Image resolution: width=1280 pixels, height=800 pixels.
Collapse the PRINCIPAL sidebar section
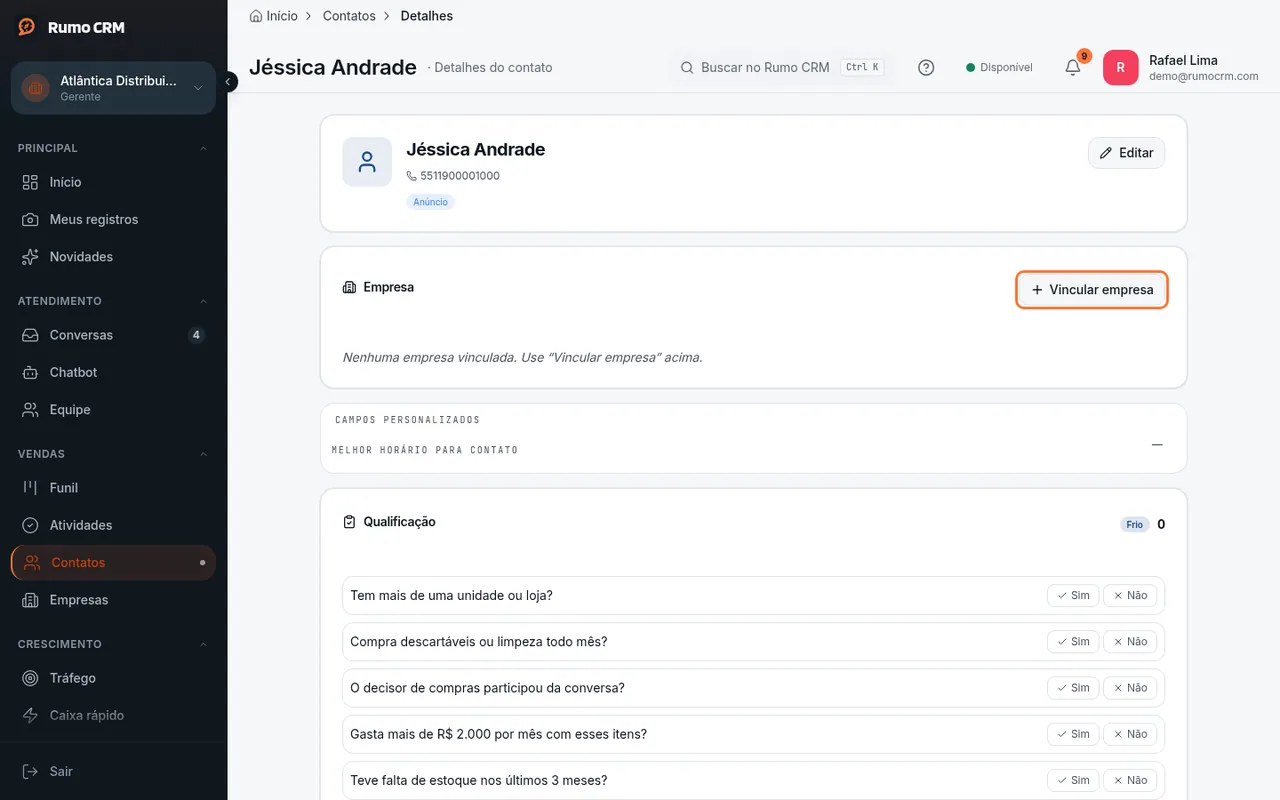tap(204, 148)
